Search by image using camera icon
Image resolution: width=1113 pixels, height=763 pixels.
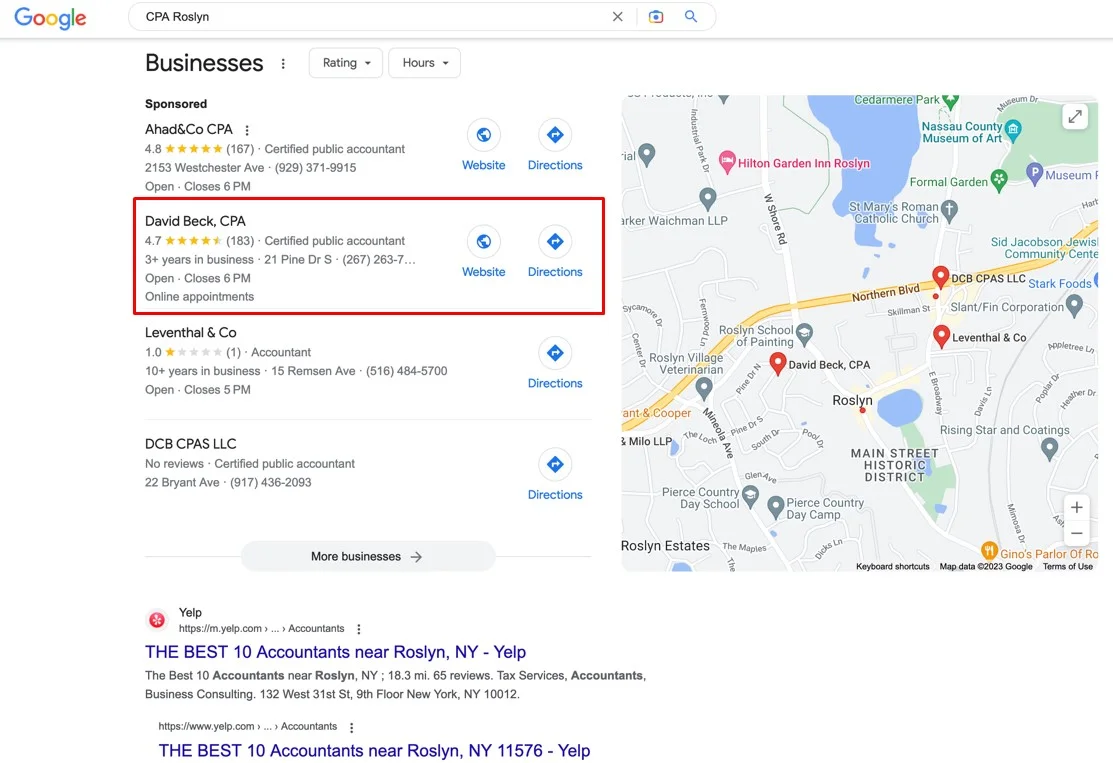click(x=656, y=17)
